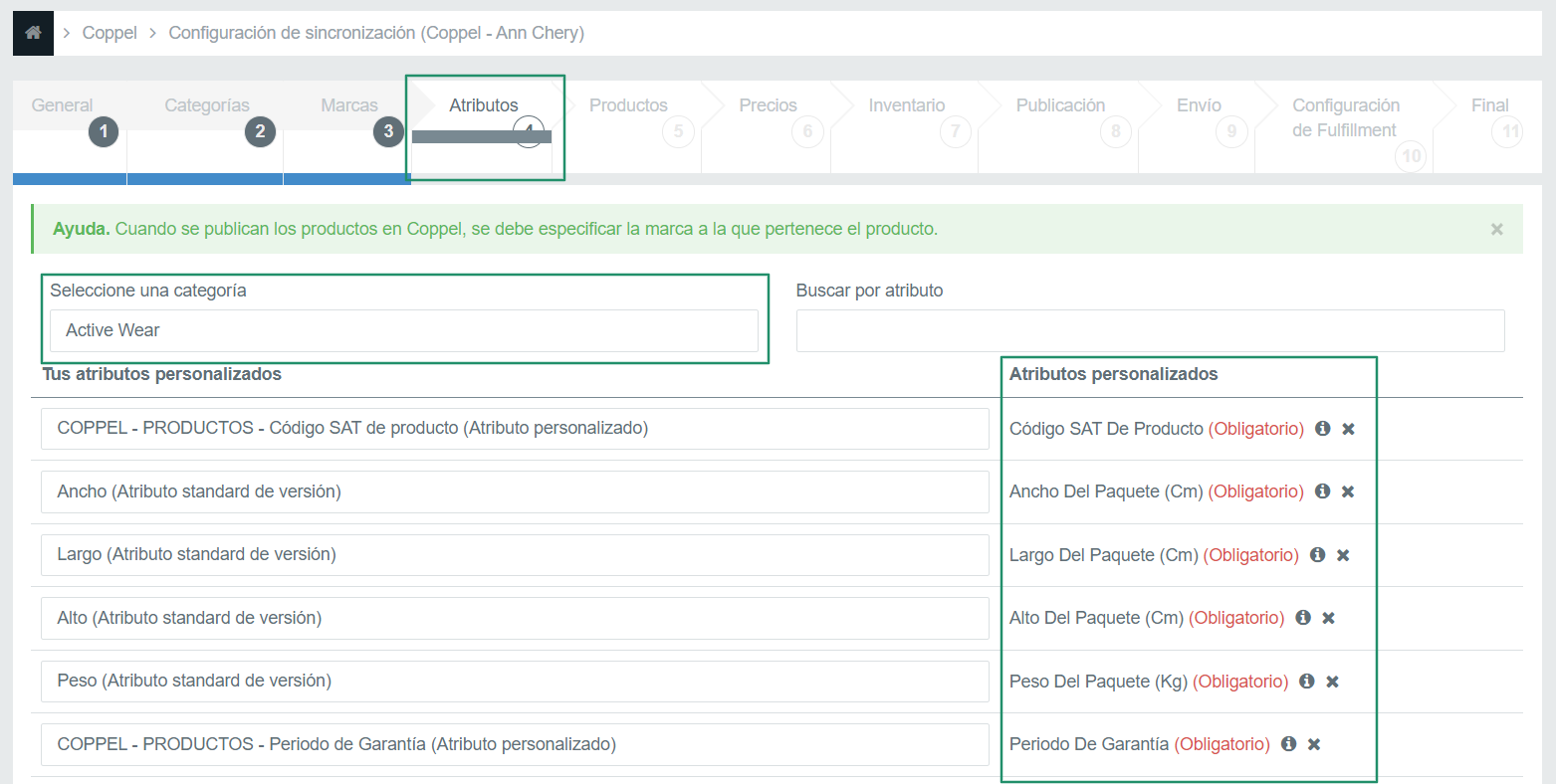Show info for Ancho Del Paquete (Cm)
The image size is (1556, 784).
pos(1323,491)
